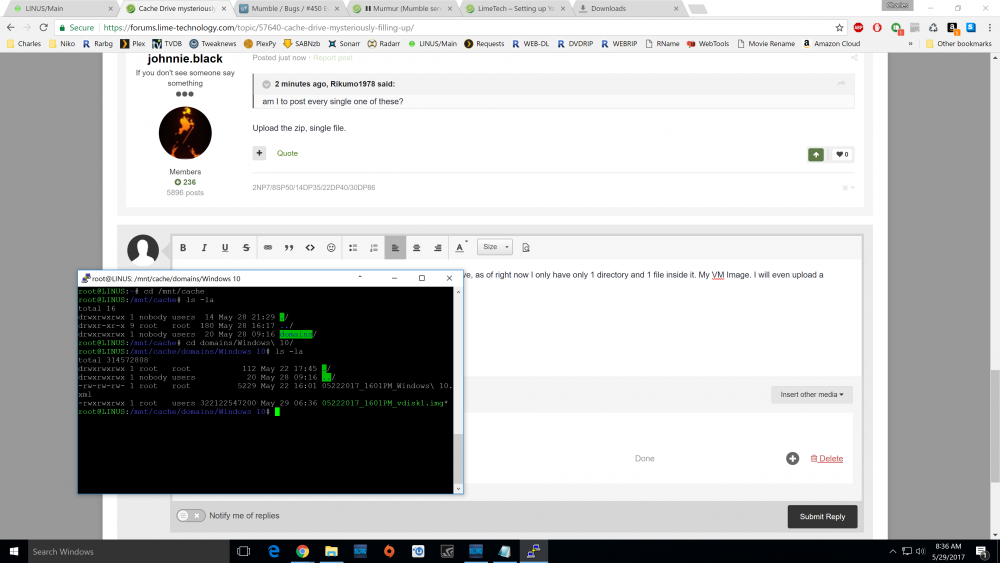Open the emoticon picker
Image resolution: width=1000 pixels, height=563 pixels.
tap(331, 247)
